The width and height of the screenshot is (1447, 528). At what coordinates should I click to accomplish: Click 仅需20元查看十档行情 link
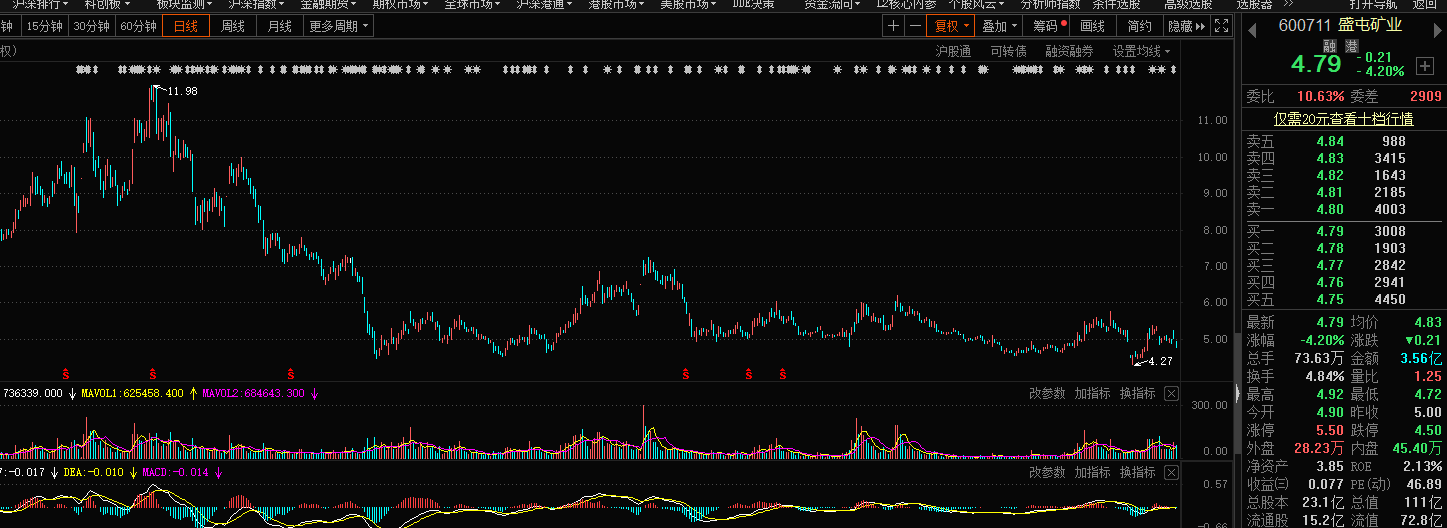(x=1343, y=119)
